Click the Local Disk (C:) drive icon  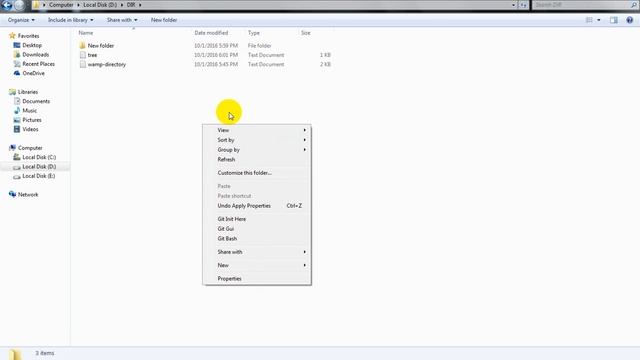tap(17, 157)
